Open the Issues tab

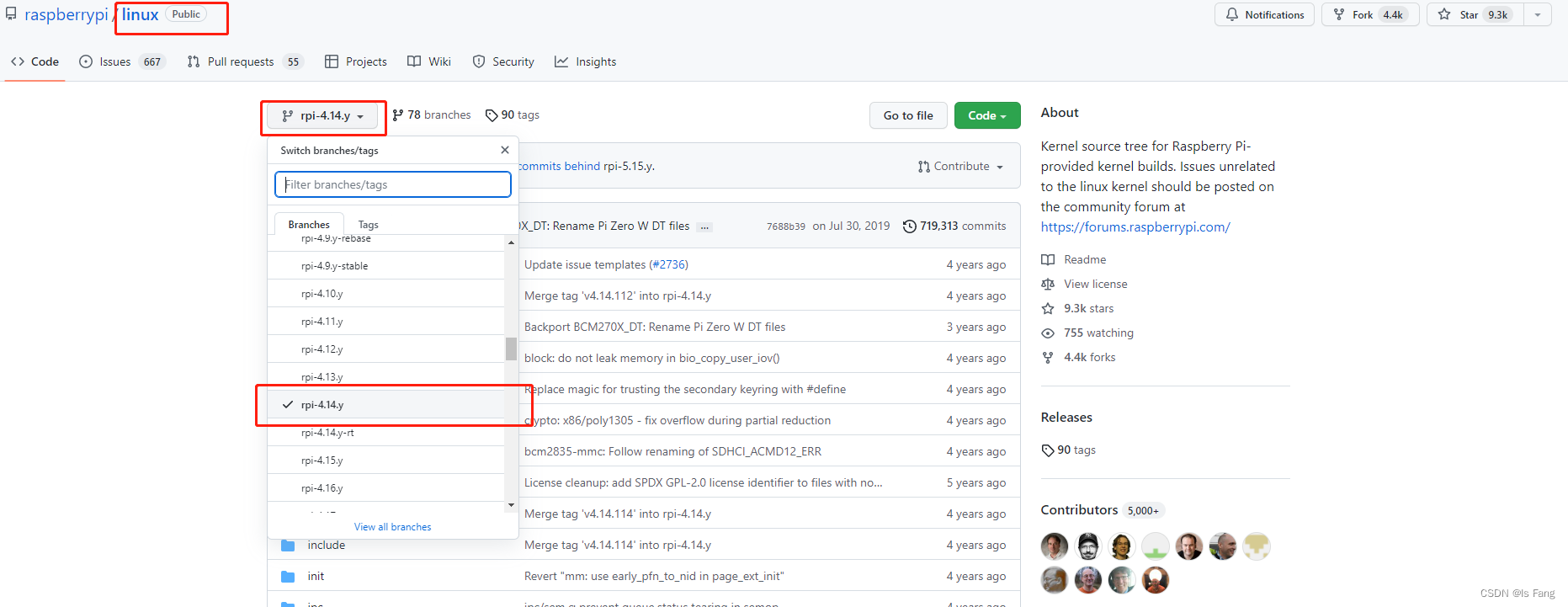click(x=122, y=61)
